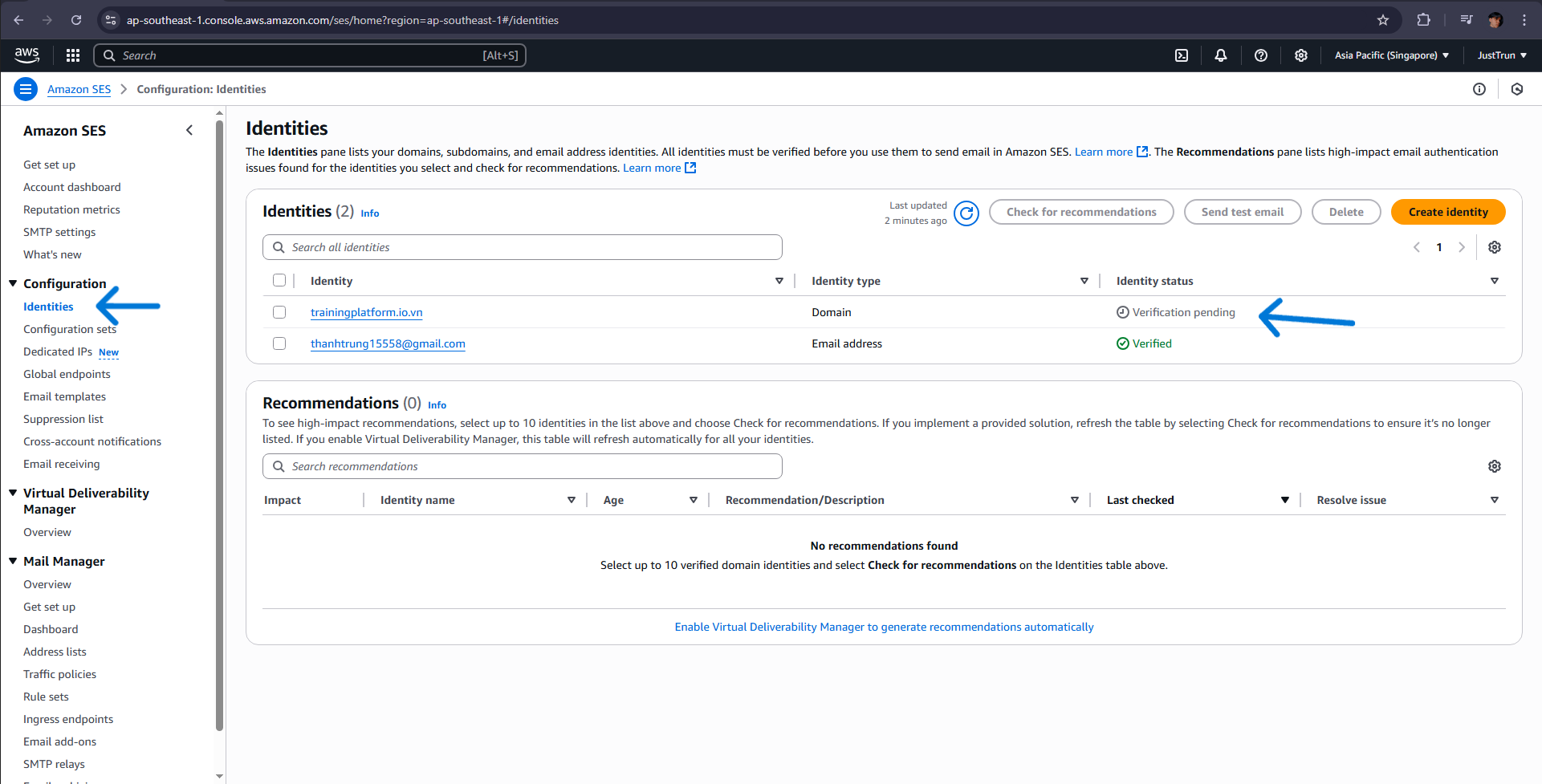Click browser back arrow

point(18,20)
